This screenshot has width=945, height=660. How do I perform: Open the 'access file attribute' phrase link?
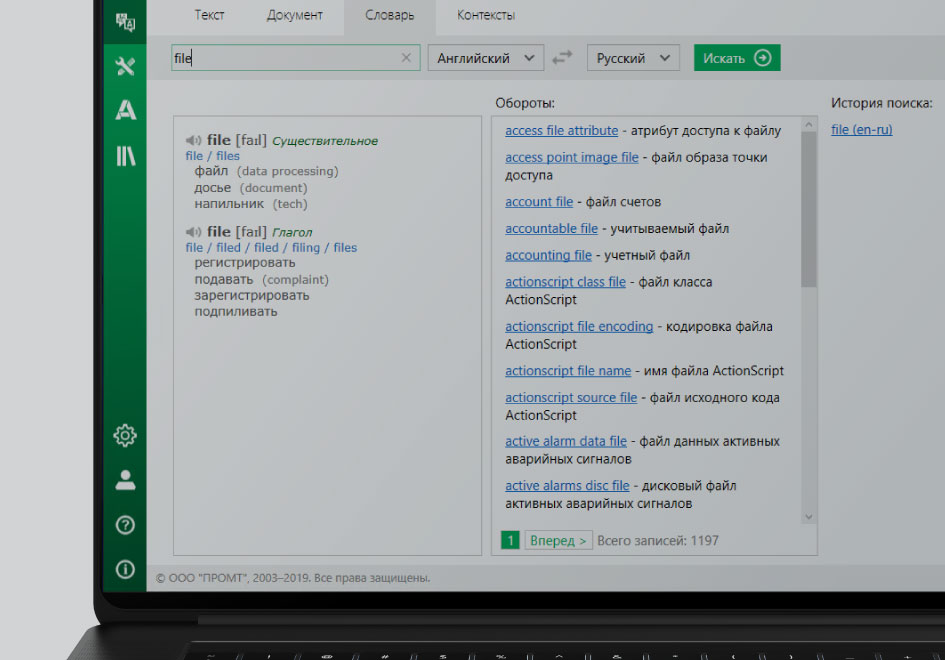click(x=561, y=131)
